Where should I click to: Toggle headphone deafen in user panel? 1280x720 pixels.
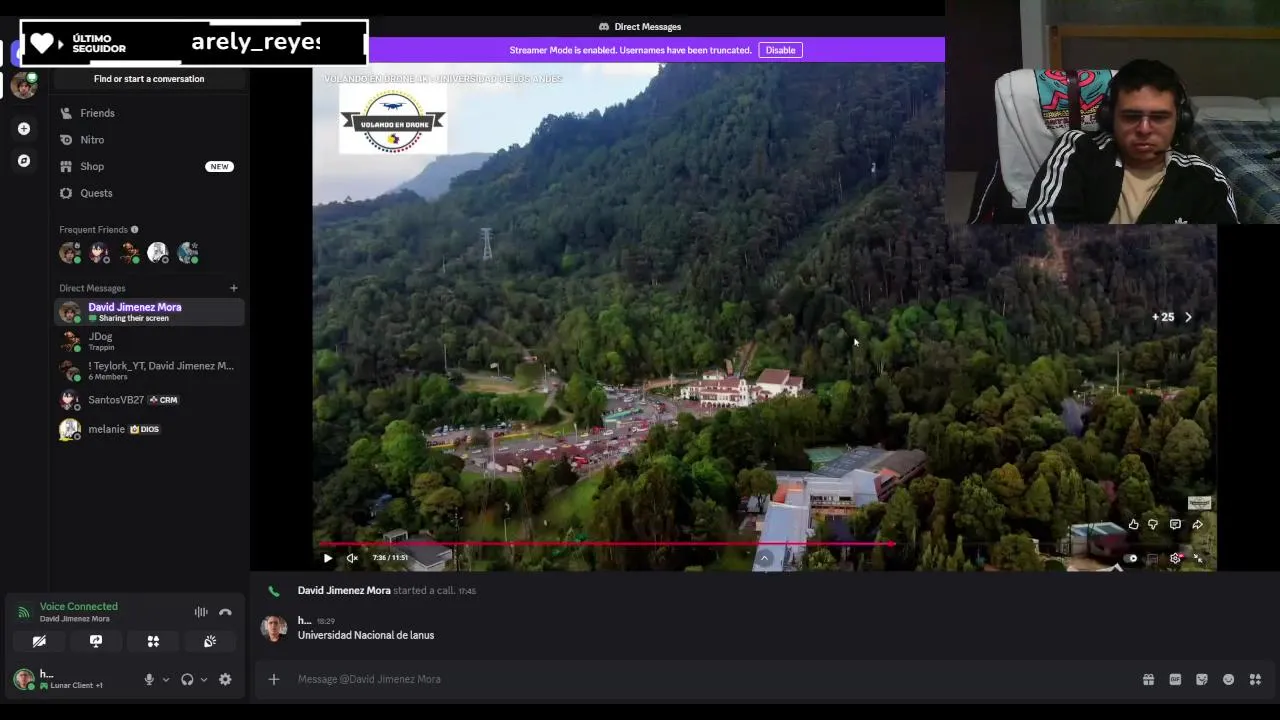tap(187, 679)
